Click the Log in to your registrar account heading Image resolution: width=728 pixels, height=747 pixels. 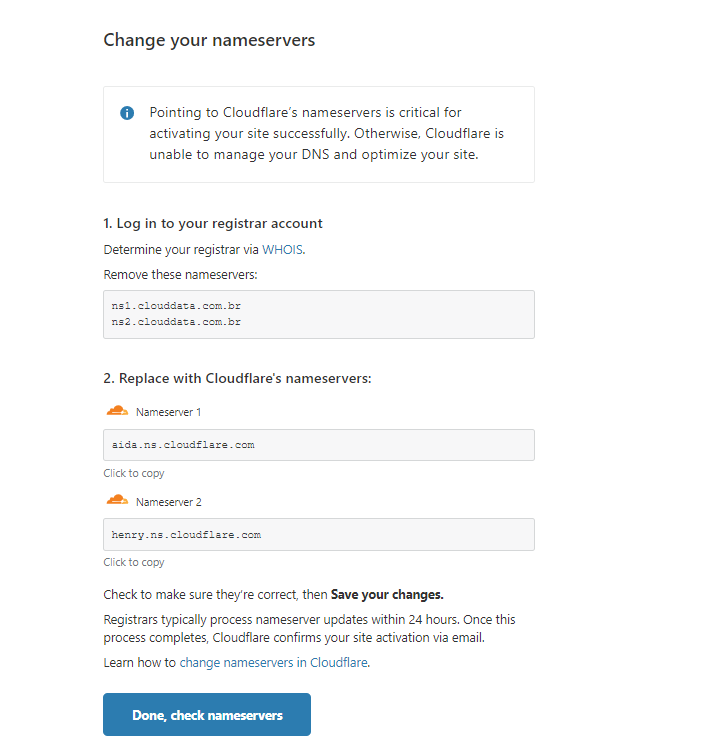(x=213, y=224)
